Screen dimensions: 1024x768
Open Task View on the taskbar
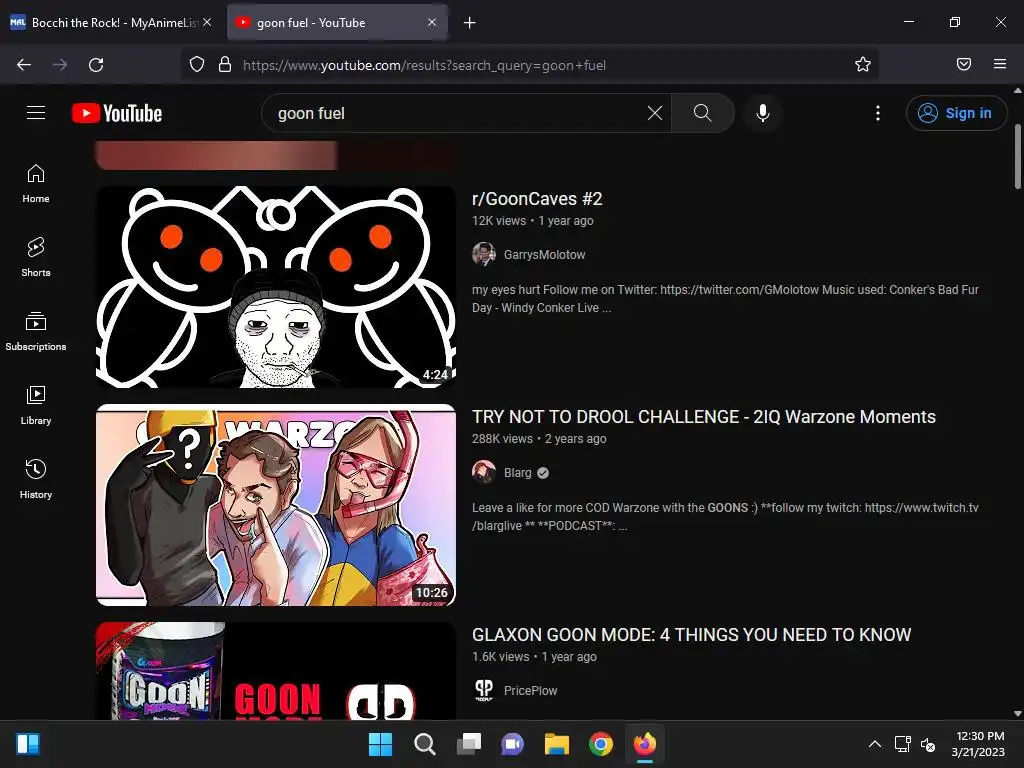click(468, 744)
